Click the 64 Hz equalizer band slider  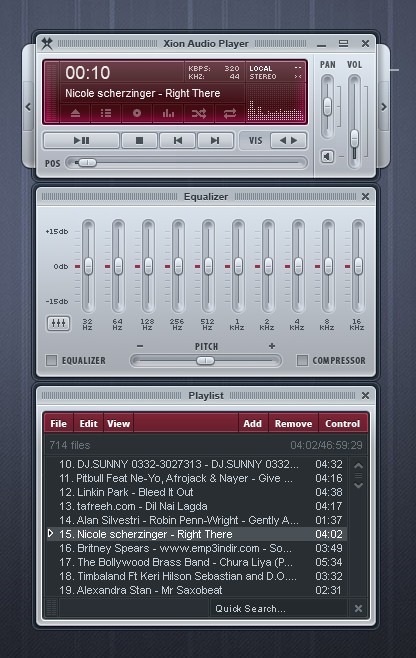coord(118,266)
